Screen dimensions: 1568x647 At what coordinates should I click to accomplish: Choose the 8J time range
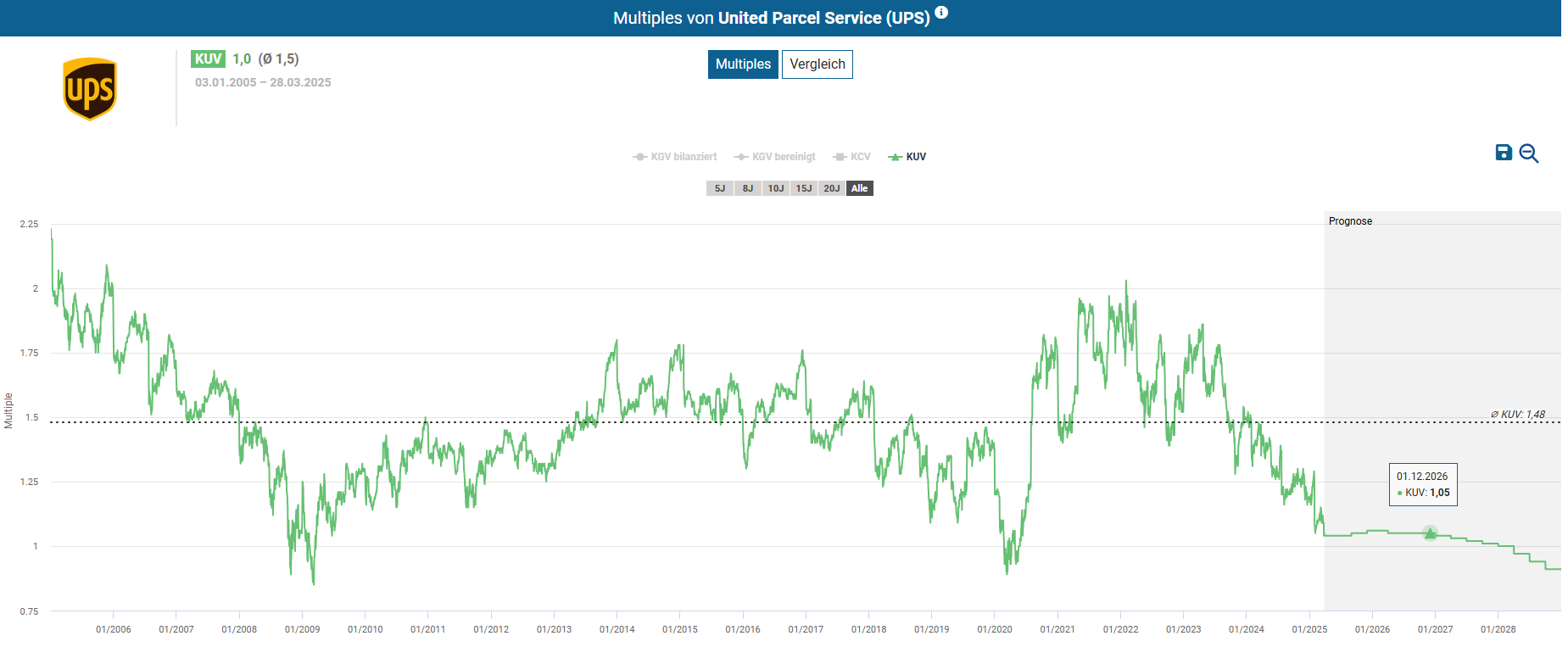tap(747, 188)
